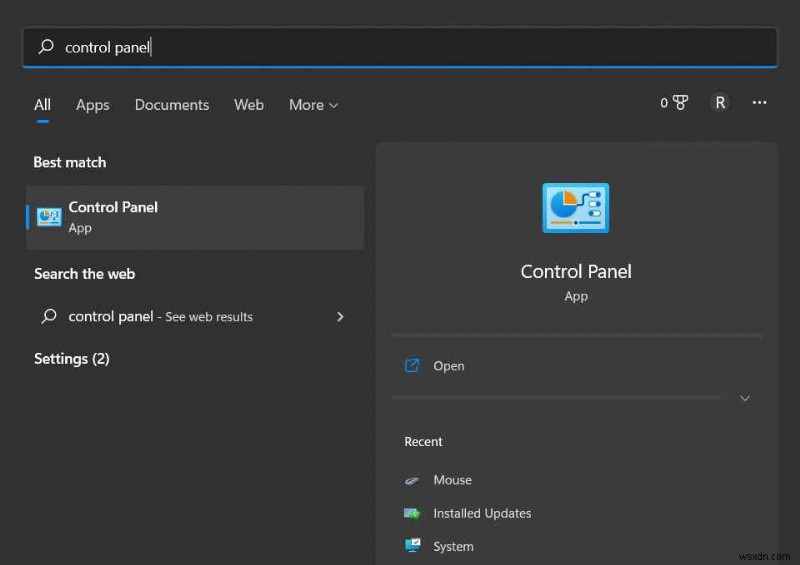Image resolution: width=800 pixels, height=565 pixels.
Task: Click the small Control Panel app icon
Action: coord(49,217)
